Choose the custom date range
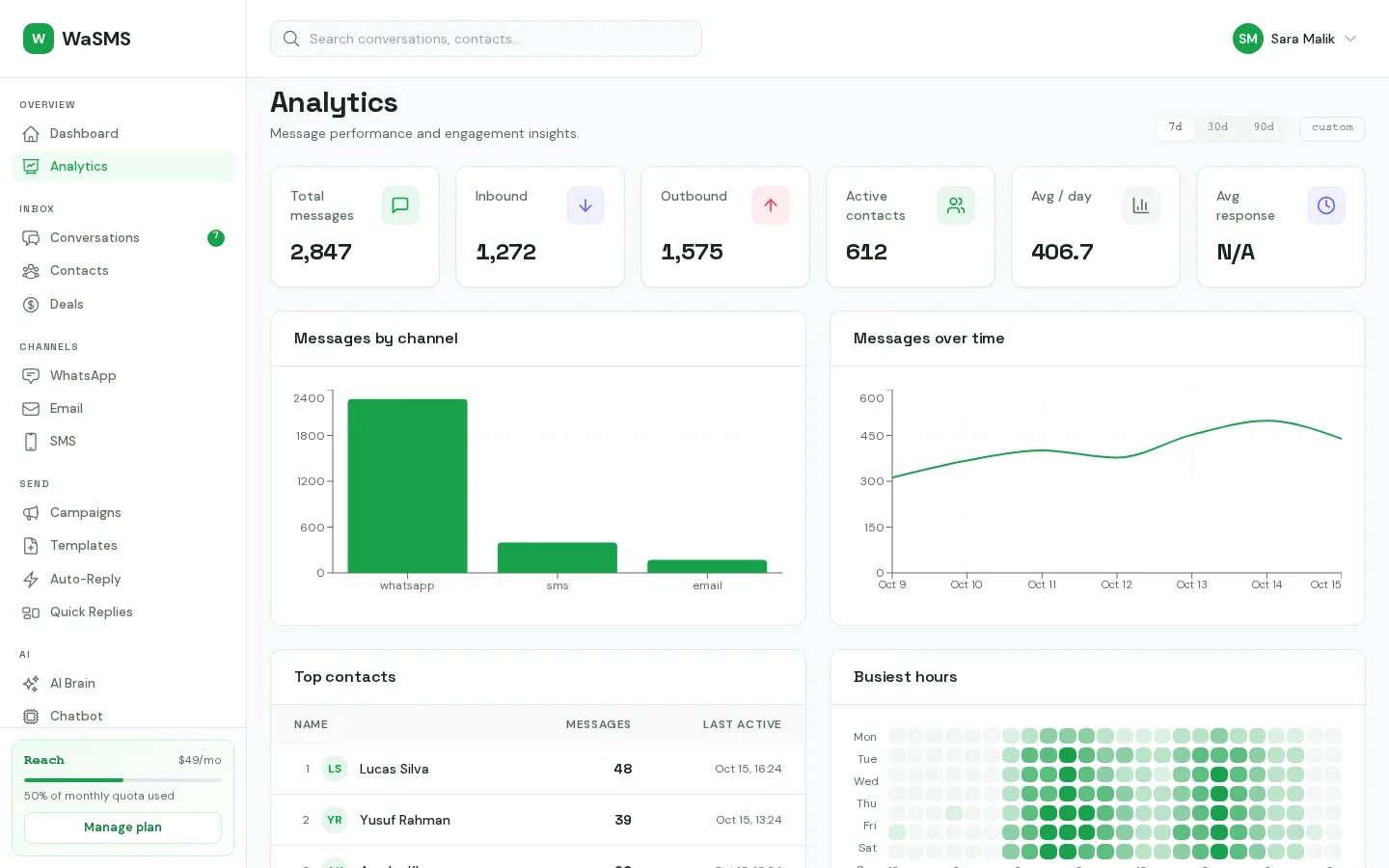The width and height of the screenshot is (1389, 868). pyautogui.click(x=1332, y=128)
